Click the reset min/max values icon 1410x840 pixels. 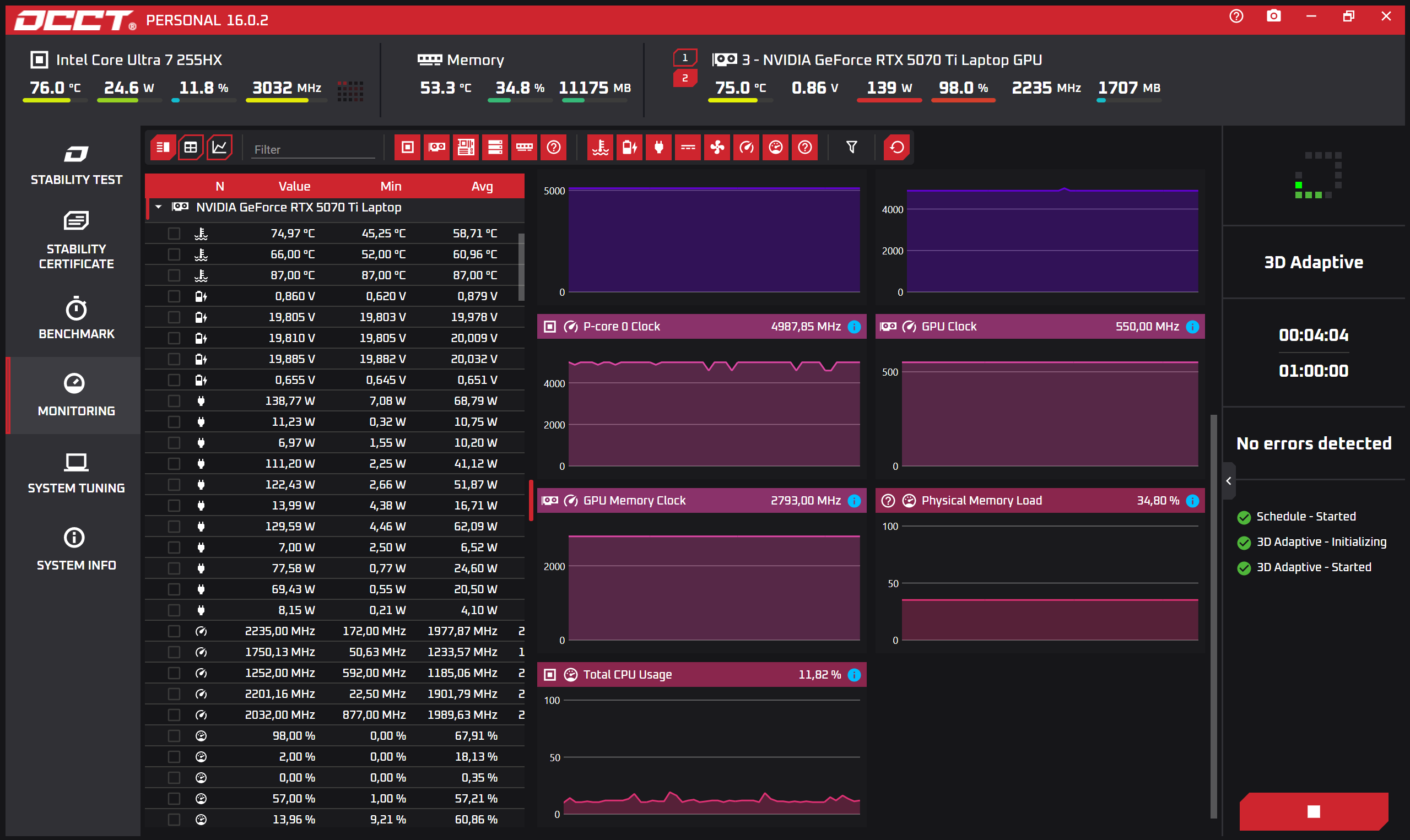point(896,148)
